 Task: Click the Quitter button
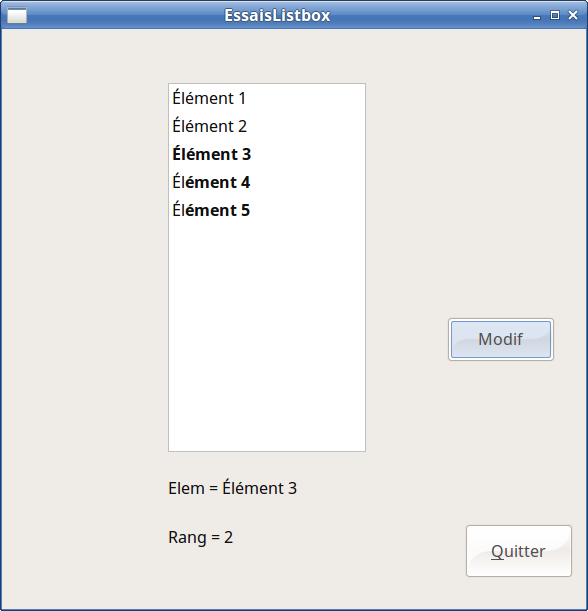coord(519,551)
